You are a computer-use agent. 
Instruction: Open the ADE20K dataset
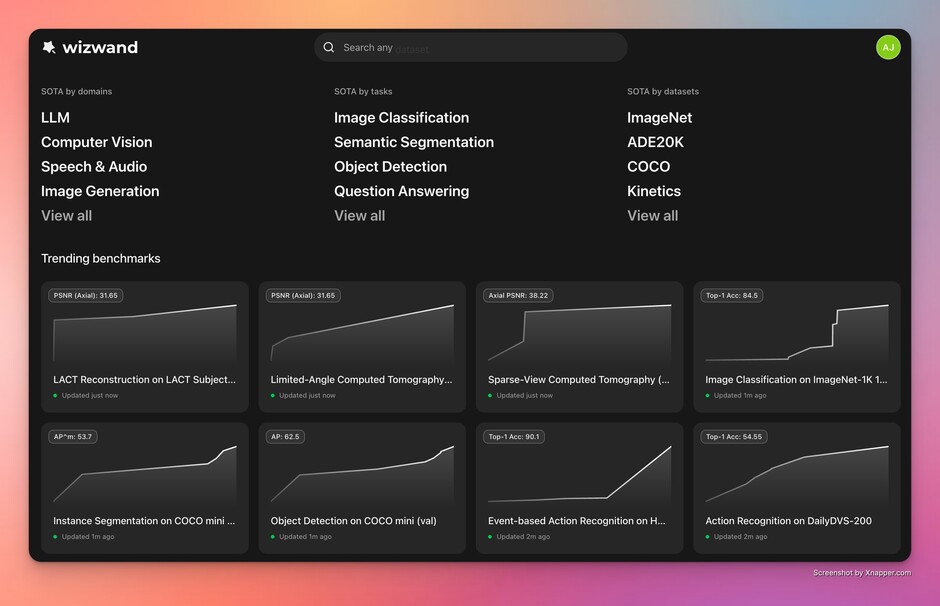(x=655, y=142)
